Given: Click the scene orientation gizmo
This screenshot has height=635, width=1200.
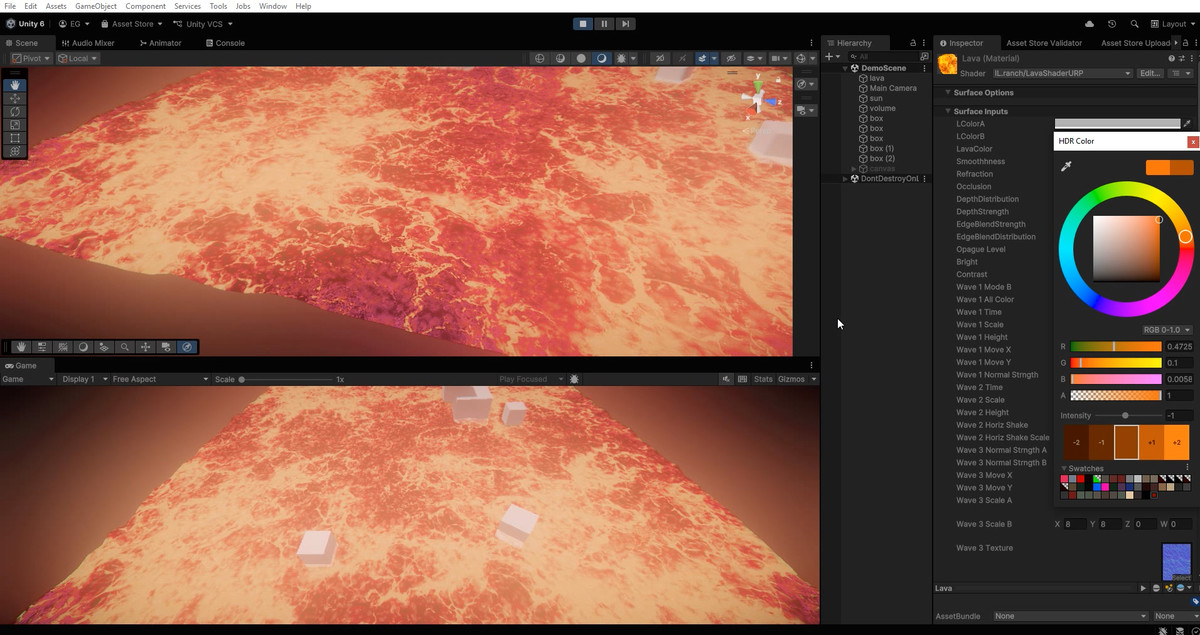Looking at the screenshot, I should (758, 98).
